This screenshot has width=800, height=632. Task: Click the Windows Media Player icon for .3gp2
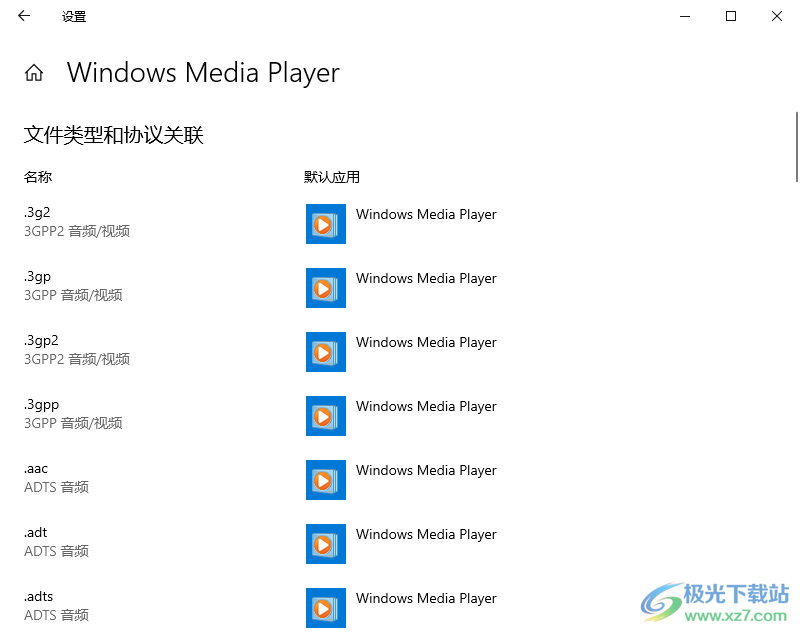coord(326,352)
